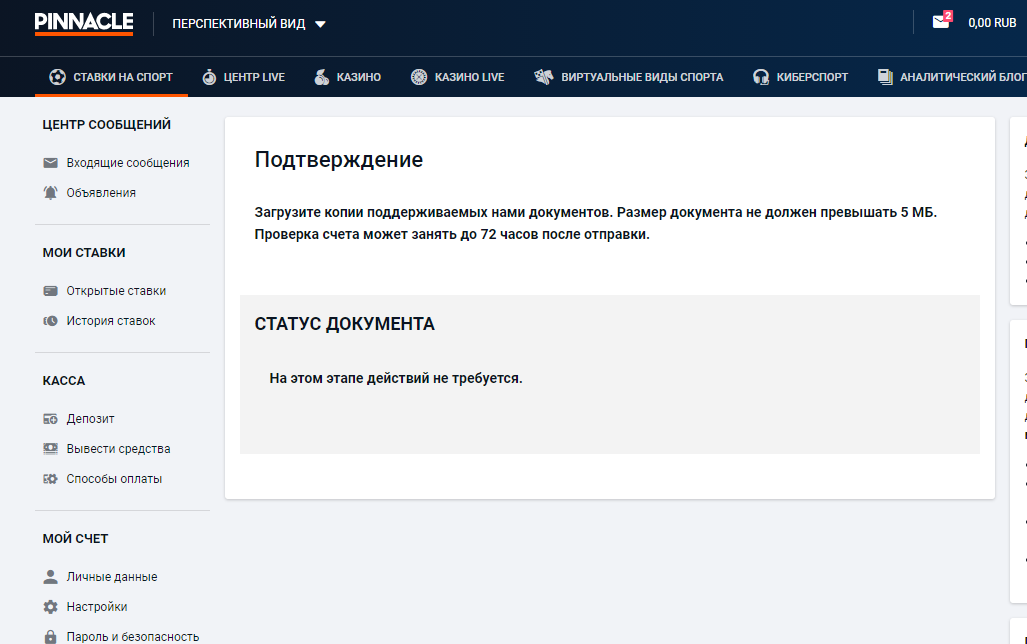Screen dimensions: 1027x644
Task: Select the Ставки на спорт tab
Action: pyautogui.click(x=111, y=77)
